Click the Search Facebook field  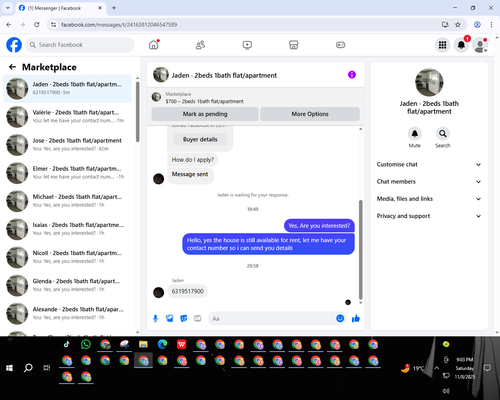[80, 45]
